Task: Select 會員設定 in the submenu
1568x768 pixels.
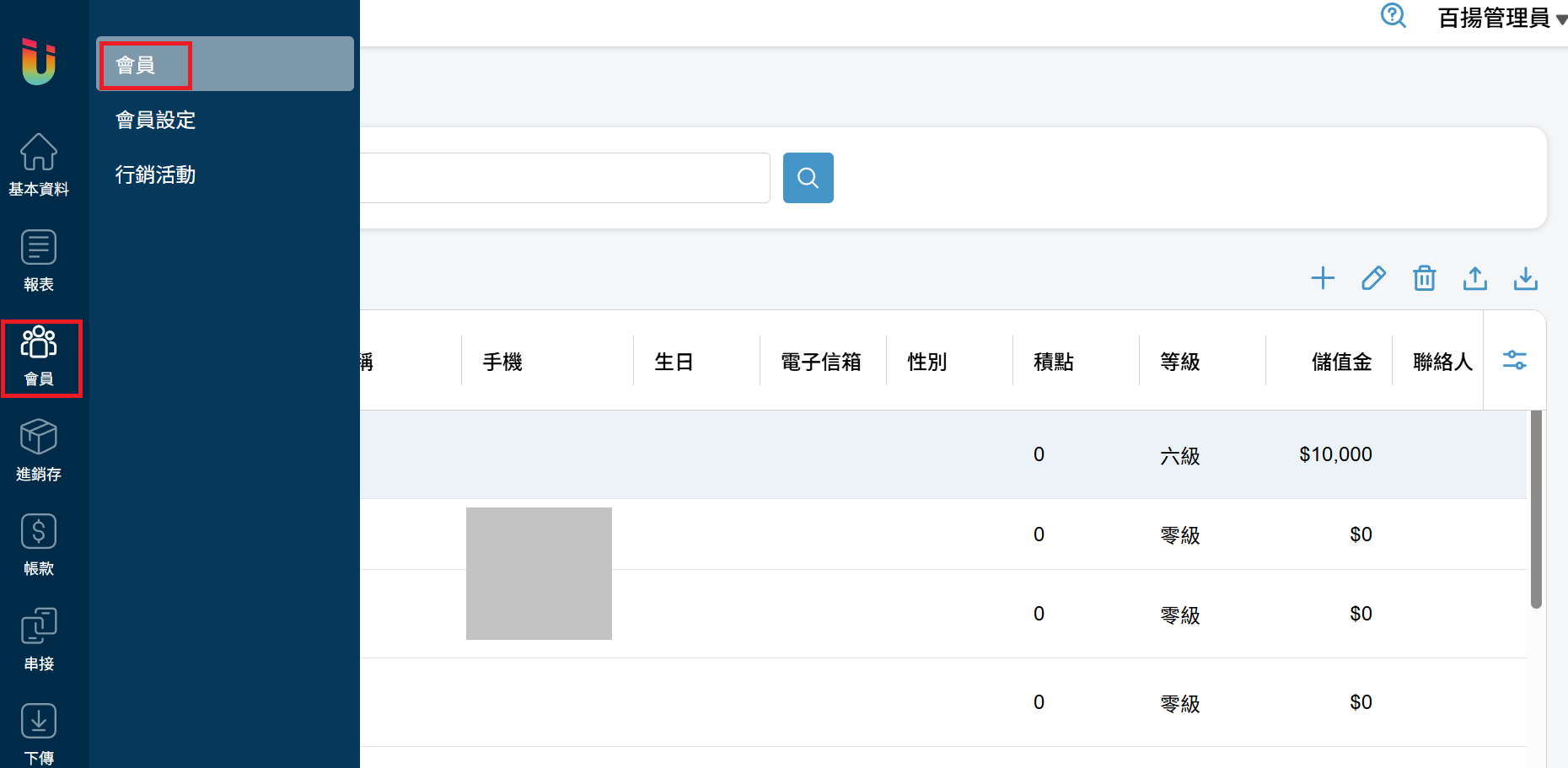Action: click(x=156, y=121)
